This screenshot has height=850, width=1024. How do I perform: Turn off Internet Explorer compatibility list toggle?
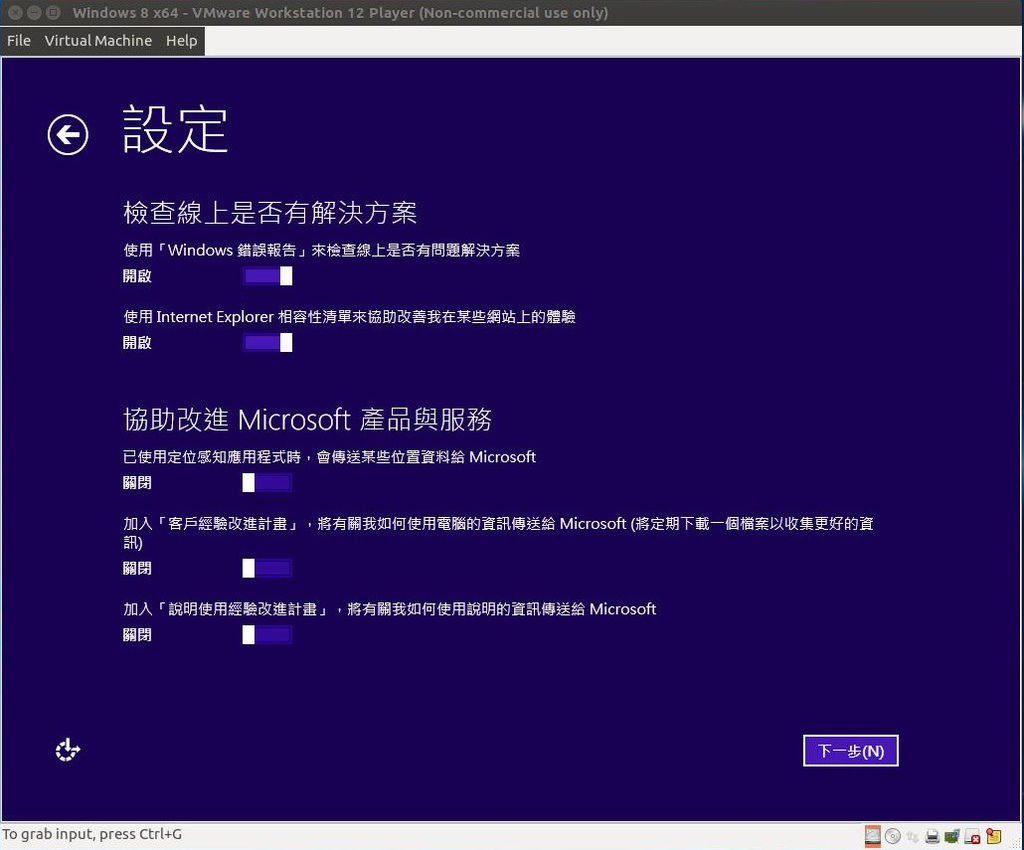[267, 342]
